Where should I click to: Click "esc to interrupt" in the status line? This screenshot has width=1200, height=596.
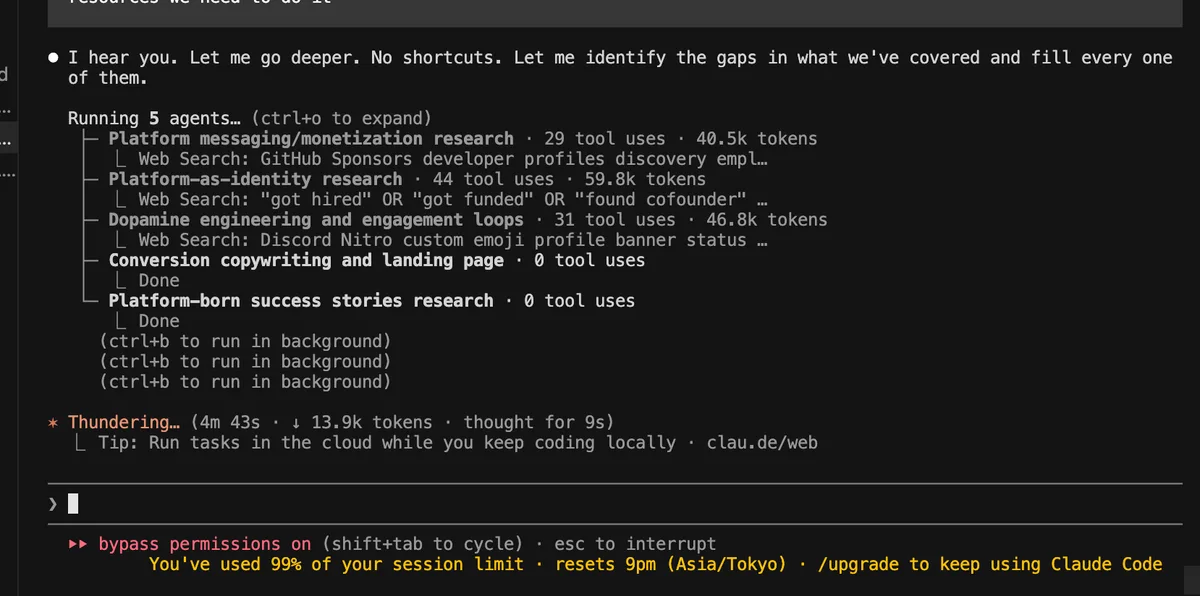click(635, 544)
